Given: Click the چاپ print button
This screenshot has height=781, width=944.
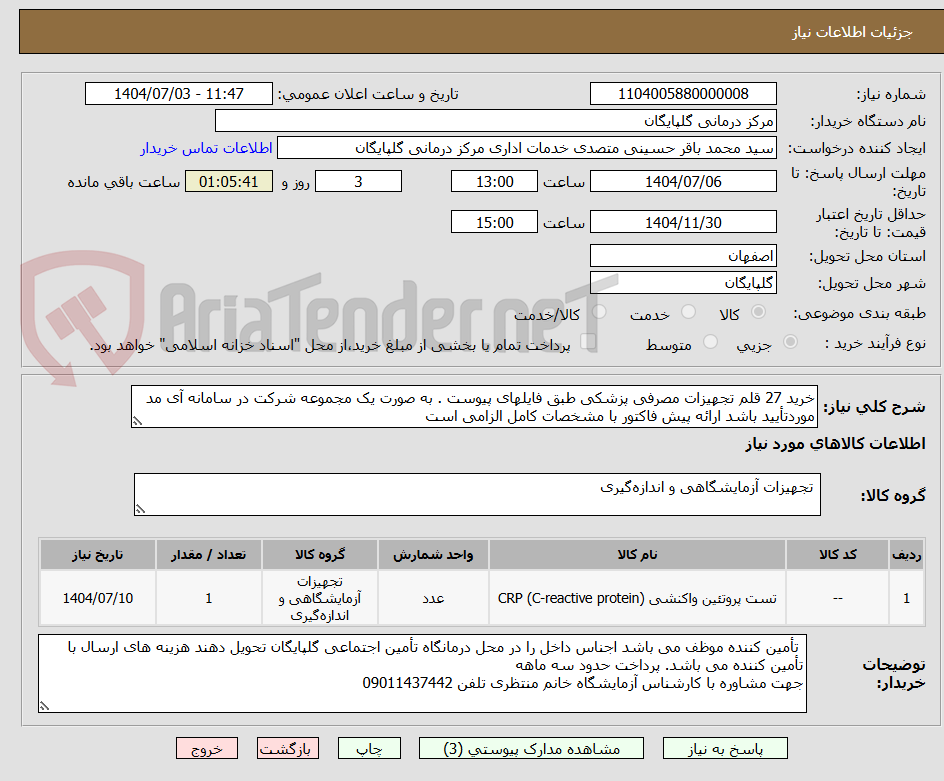Looking at the screenshot, I should tap(369, 748).
